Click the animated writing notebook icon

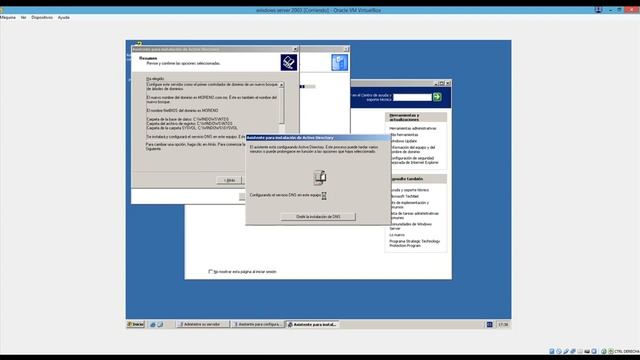point(319,178)
